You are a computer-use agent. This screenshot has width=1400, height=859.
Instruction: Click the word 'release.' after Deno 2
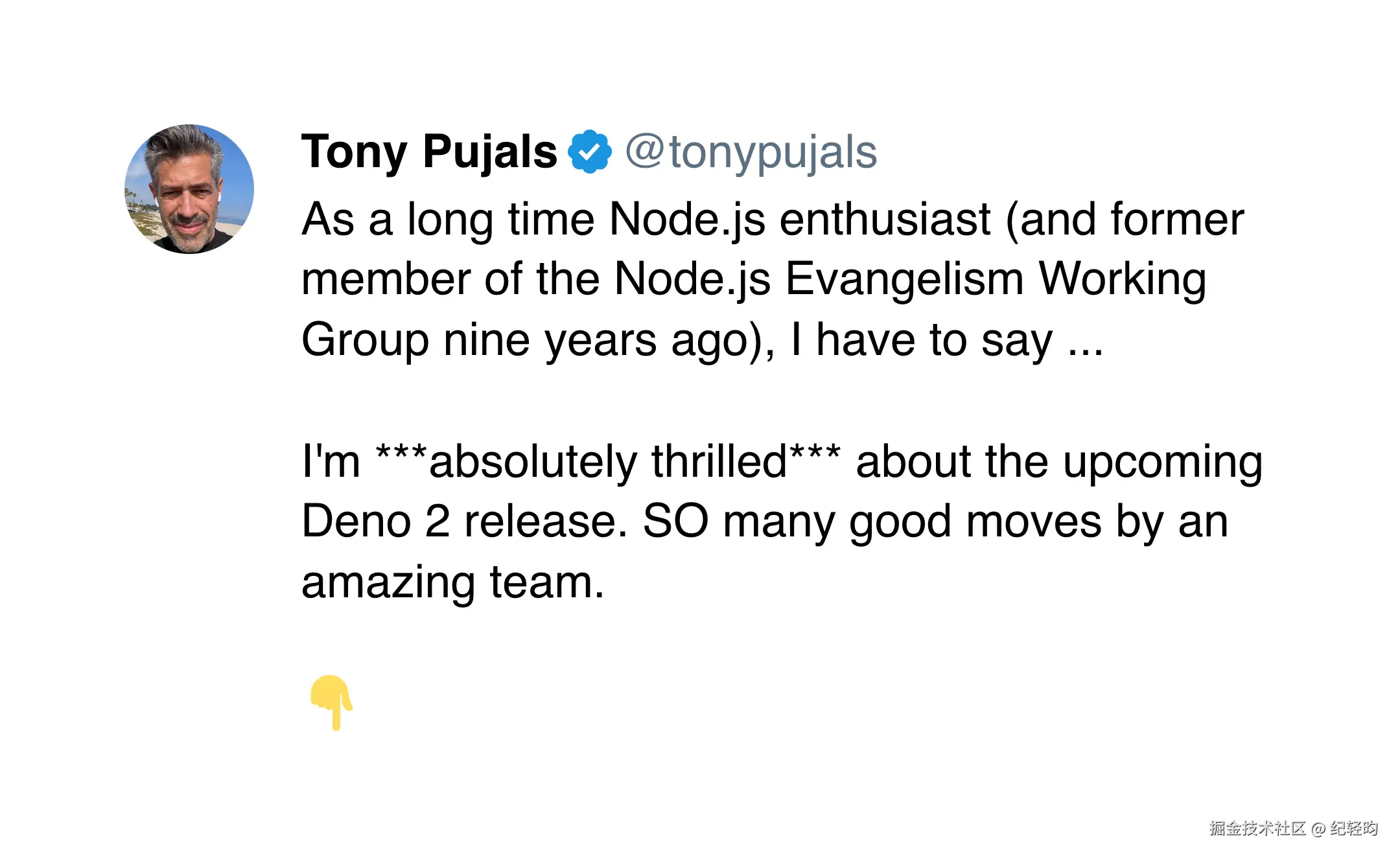546,521
